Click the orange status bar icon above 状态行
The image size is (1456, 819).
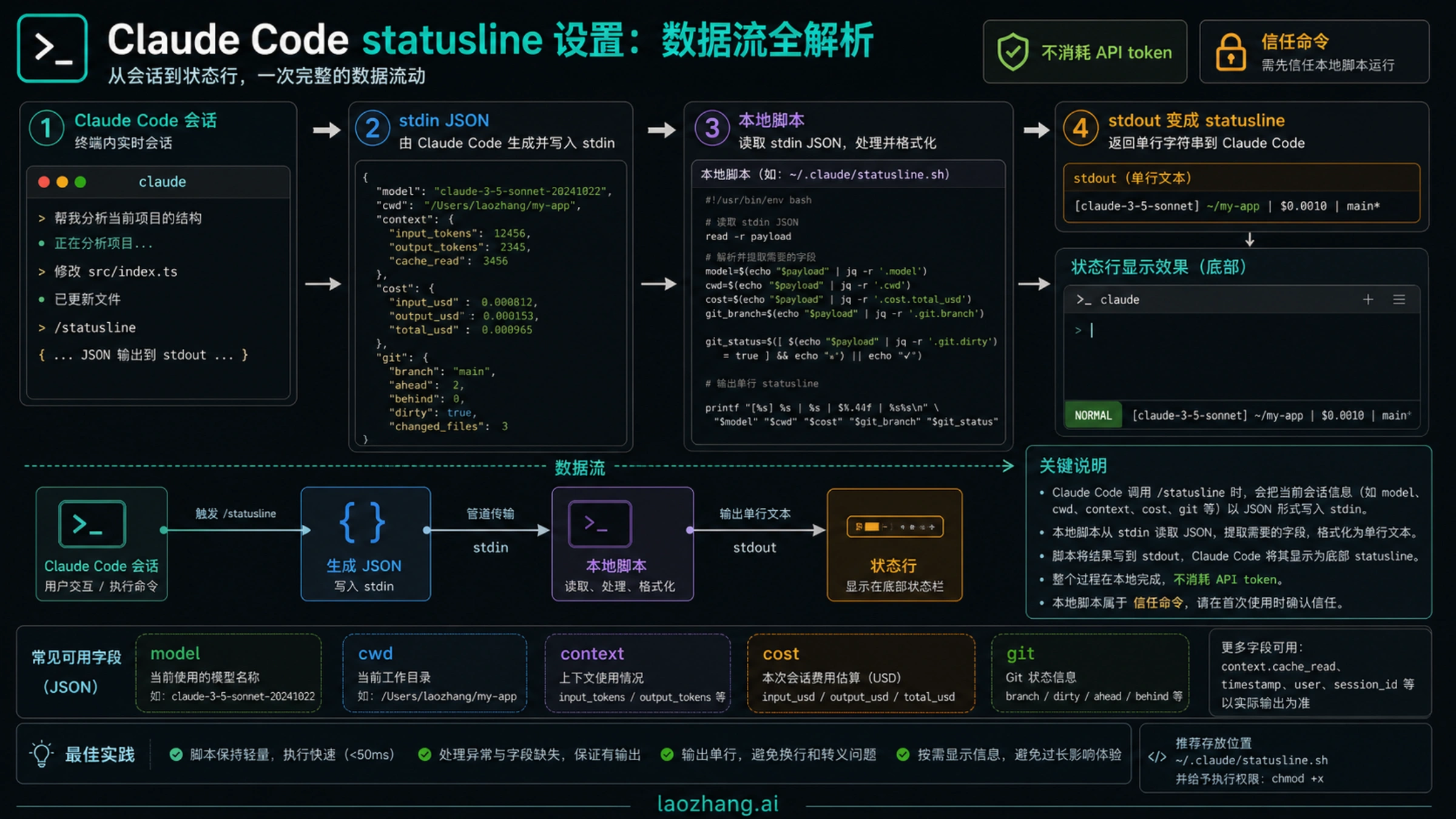(895, 527)
